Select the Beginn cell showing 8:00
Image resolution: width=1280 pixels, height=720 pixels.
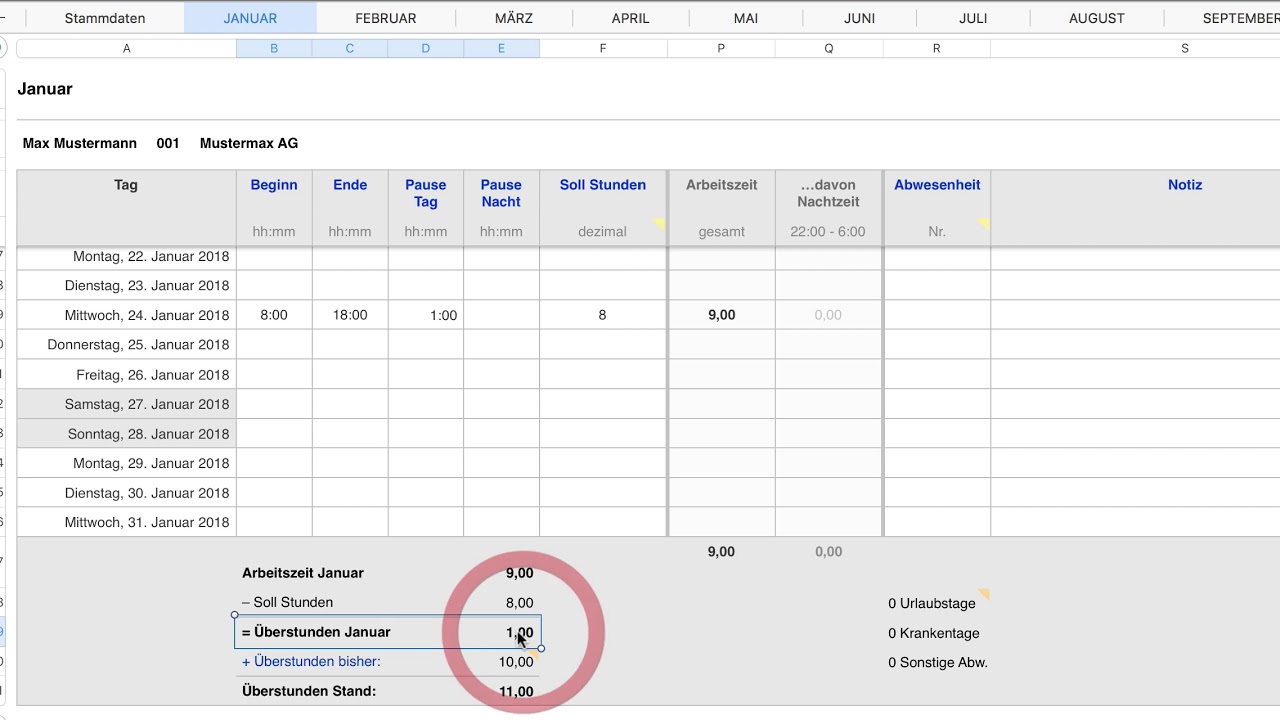pos(274,315)
